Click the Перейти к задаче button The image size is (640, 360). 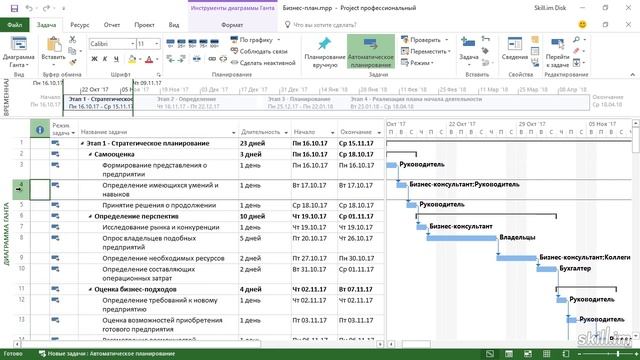[x=557, y=52]
